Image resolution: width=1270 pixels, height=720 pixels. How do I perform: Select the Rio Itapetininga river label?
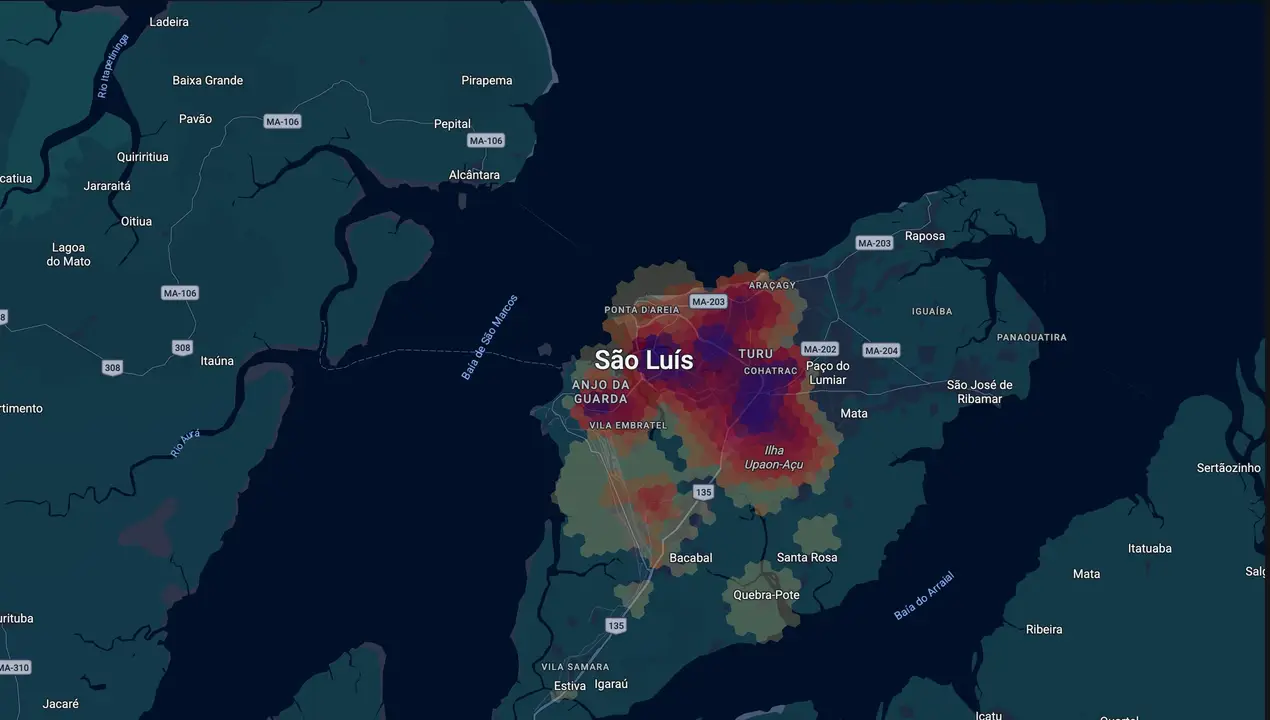[x=113, y=65]
